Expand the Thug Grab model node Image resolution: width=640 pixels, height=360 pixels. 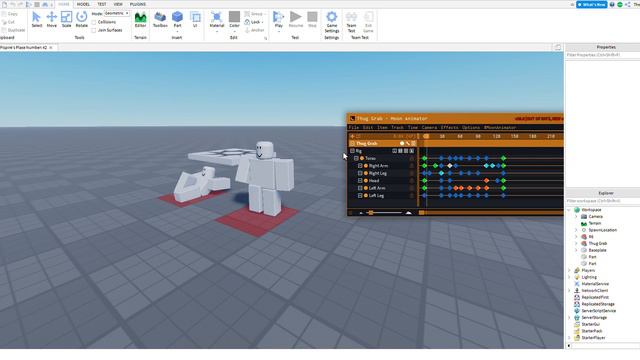point(576,243)
